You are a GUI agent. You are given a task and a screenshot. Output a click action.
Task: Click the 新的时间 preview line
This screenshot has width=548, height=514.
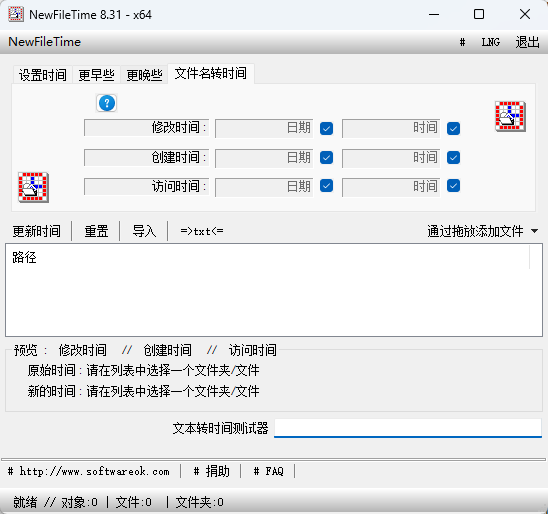(x=143, y=391)
